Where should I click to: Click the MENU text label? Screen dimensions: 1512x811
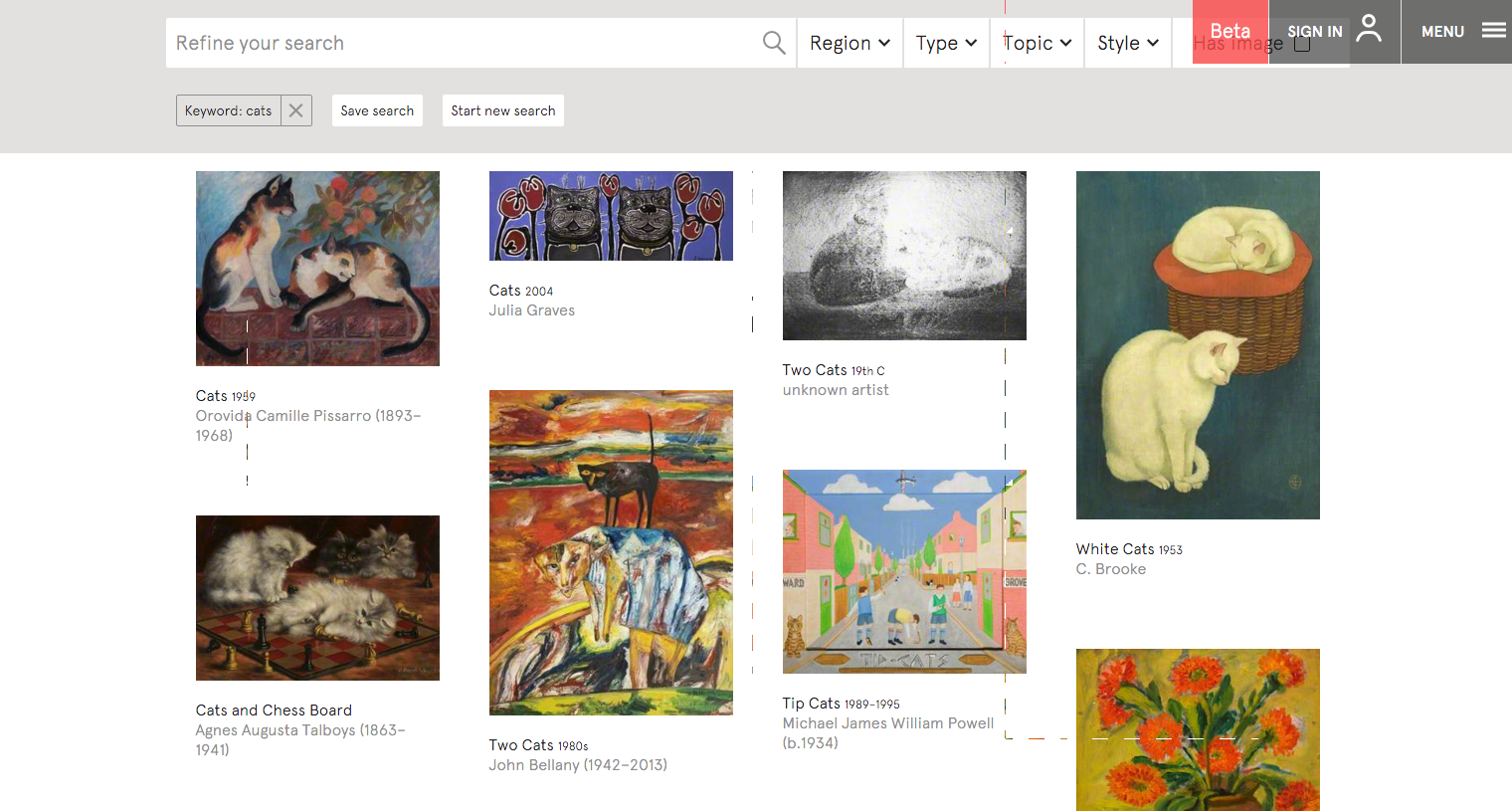1442,31
